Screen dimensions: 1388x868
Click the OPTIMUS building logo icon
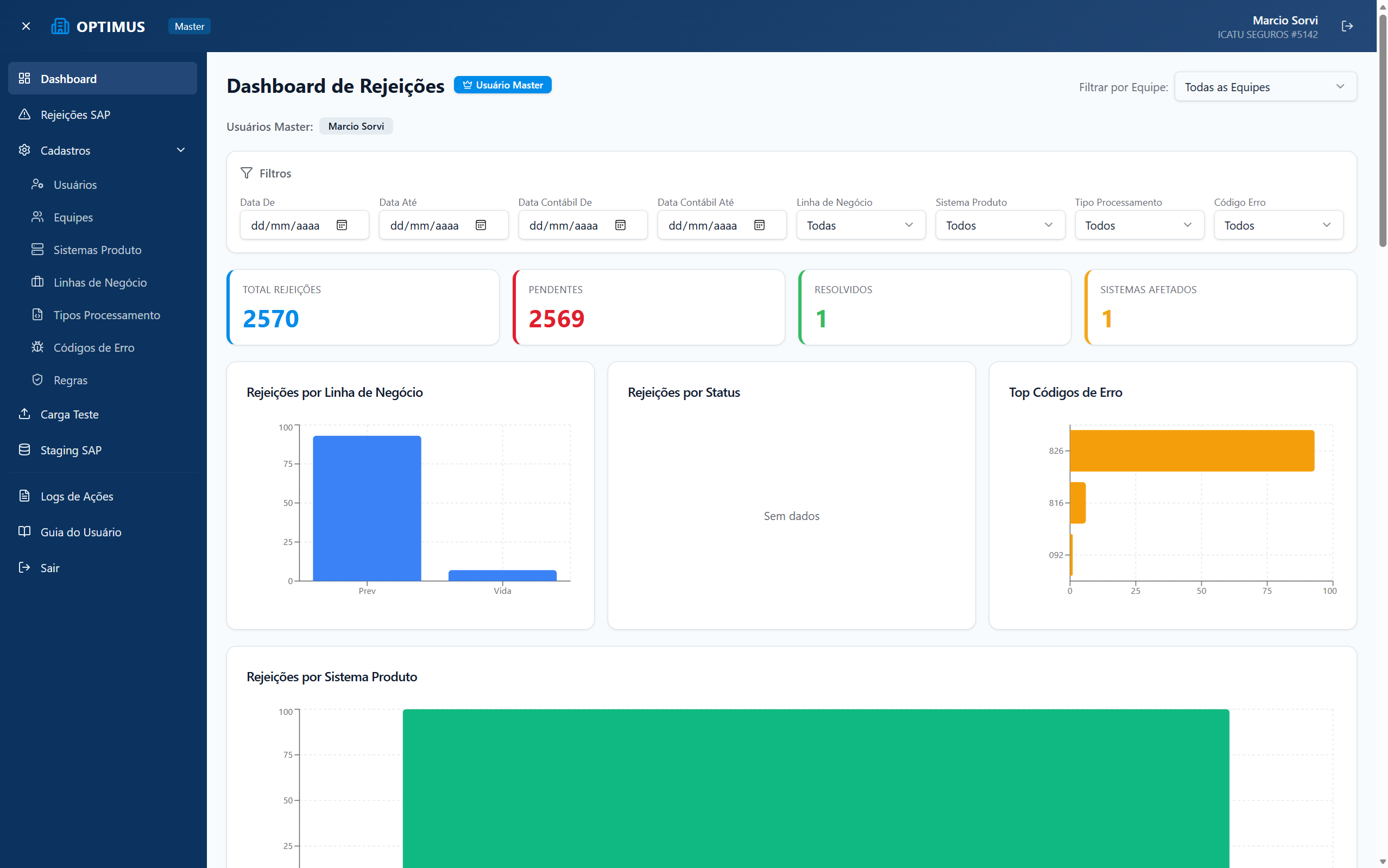pos(60,26)
